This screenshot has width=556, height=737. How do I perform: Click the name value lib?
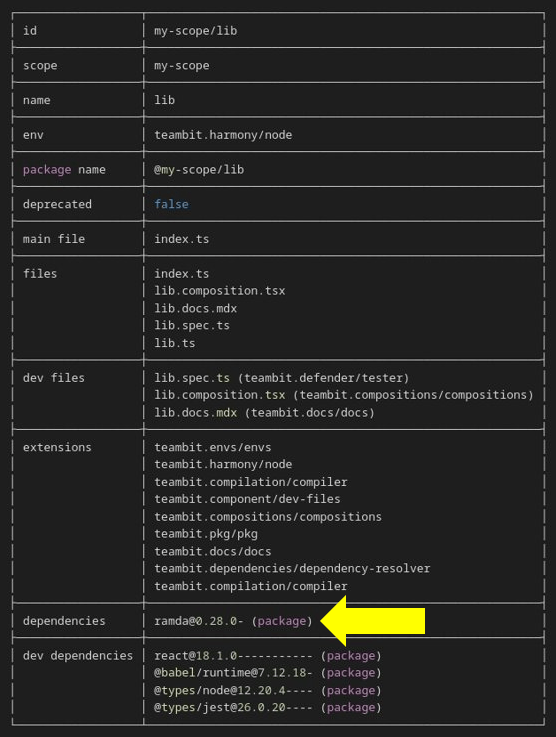coord(164,100)
